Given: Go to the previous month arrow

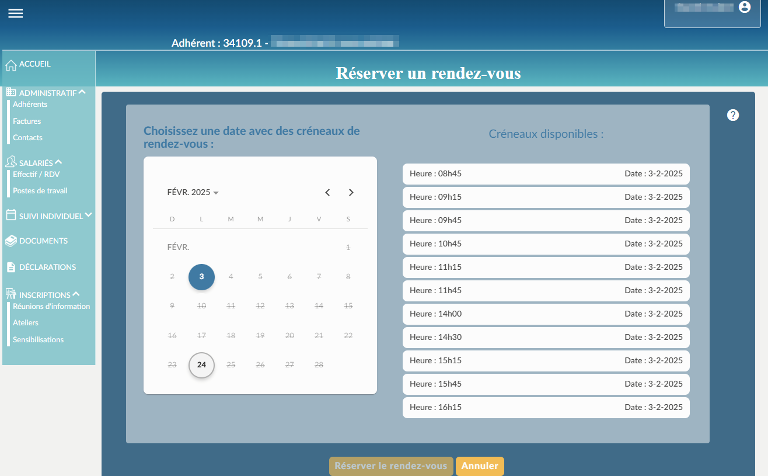Looking at the screenshot, I should pos(327,192).
